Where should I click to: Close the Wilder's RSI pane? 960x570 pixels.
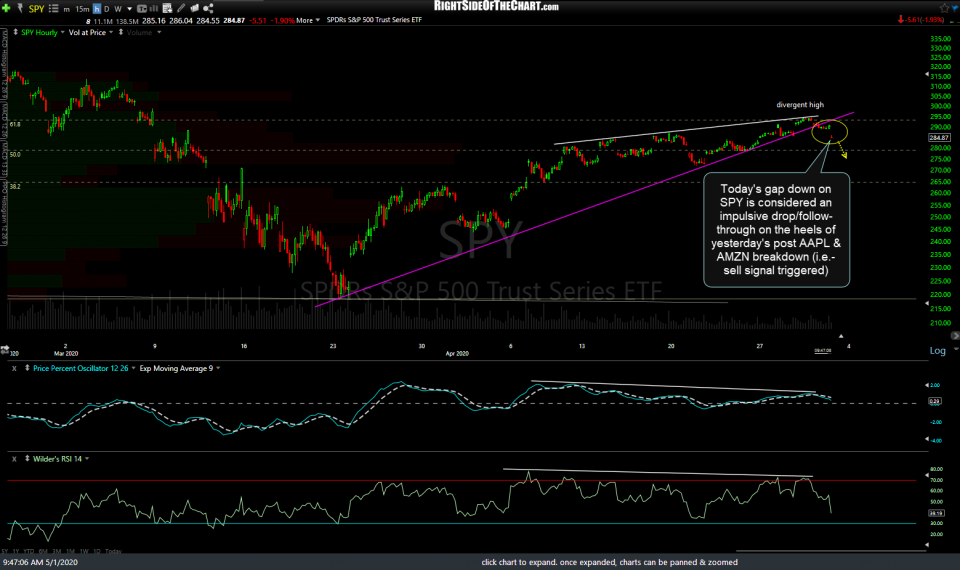coord(14,459)
